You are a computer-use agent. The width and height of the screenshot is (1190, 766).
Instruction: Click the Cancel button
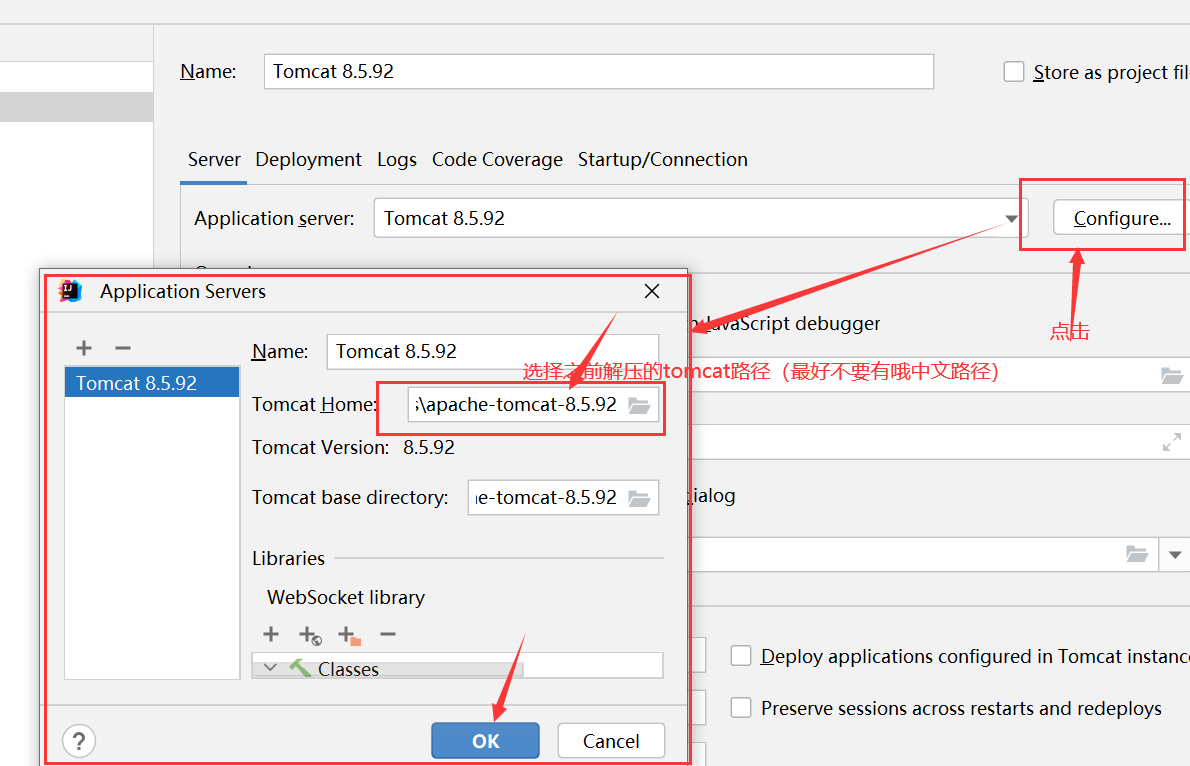(611, 741)
